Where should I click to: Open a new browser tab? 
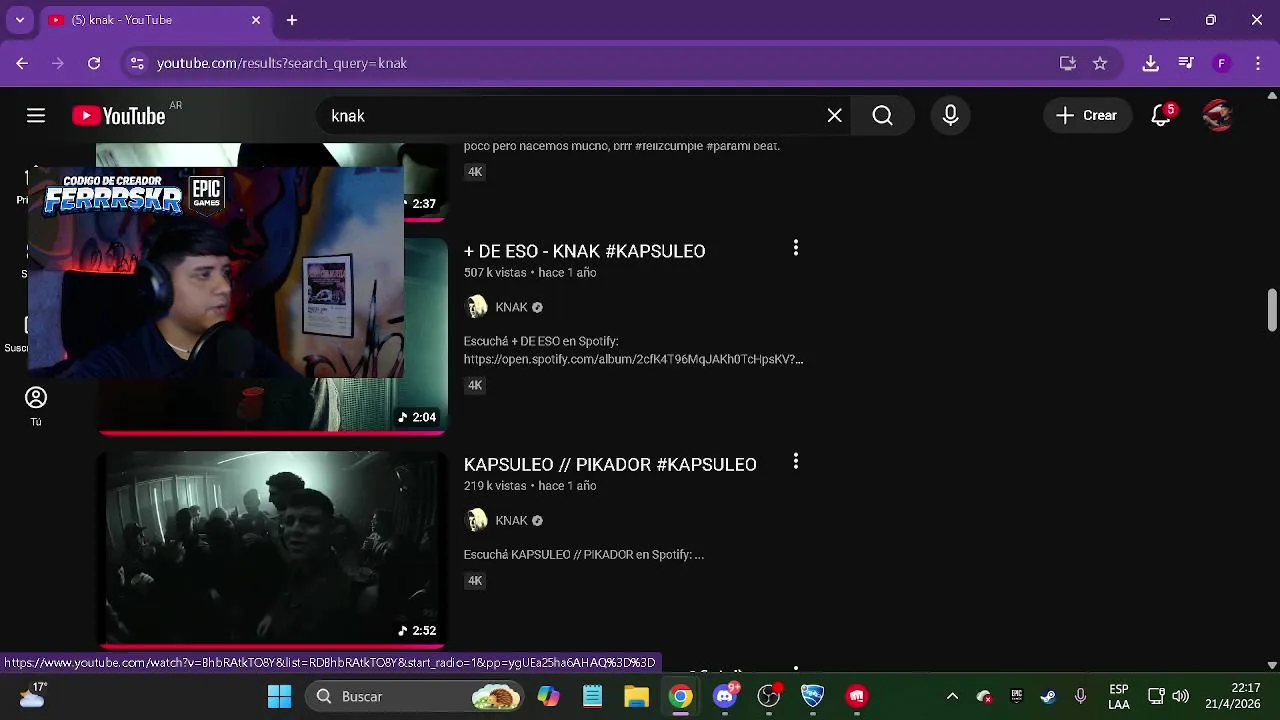(x=292, y=20)
